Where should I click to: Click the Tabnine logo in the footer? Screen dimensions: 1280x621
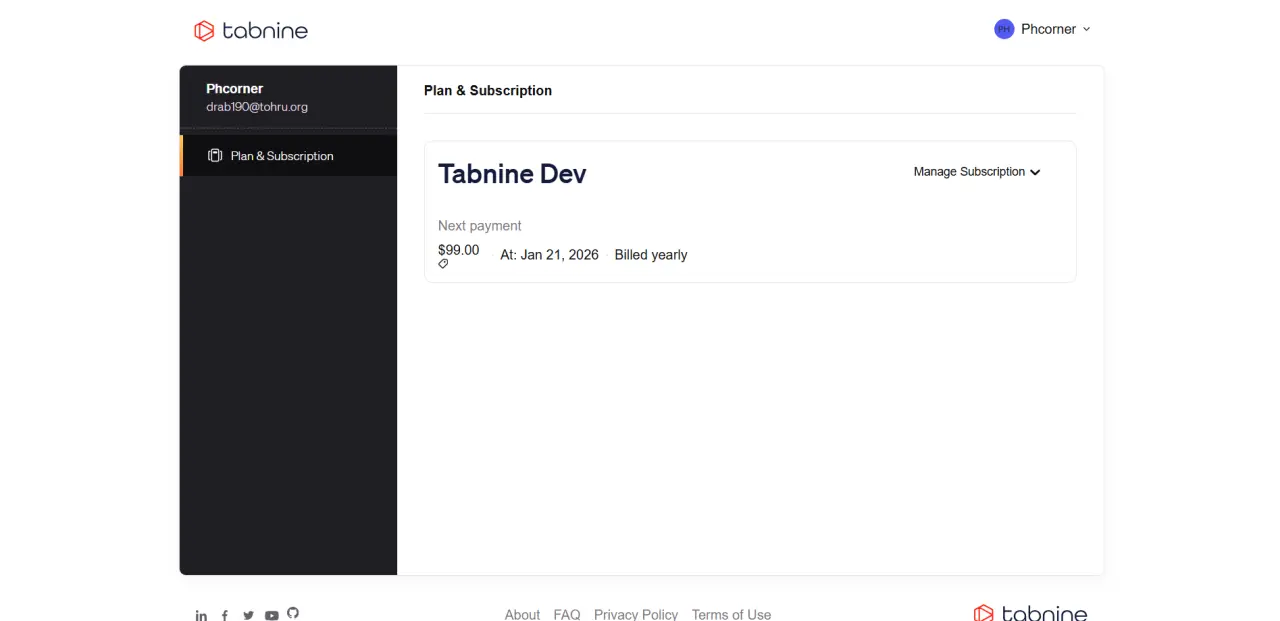[1030, 613]
